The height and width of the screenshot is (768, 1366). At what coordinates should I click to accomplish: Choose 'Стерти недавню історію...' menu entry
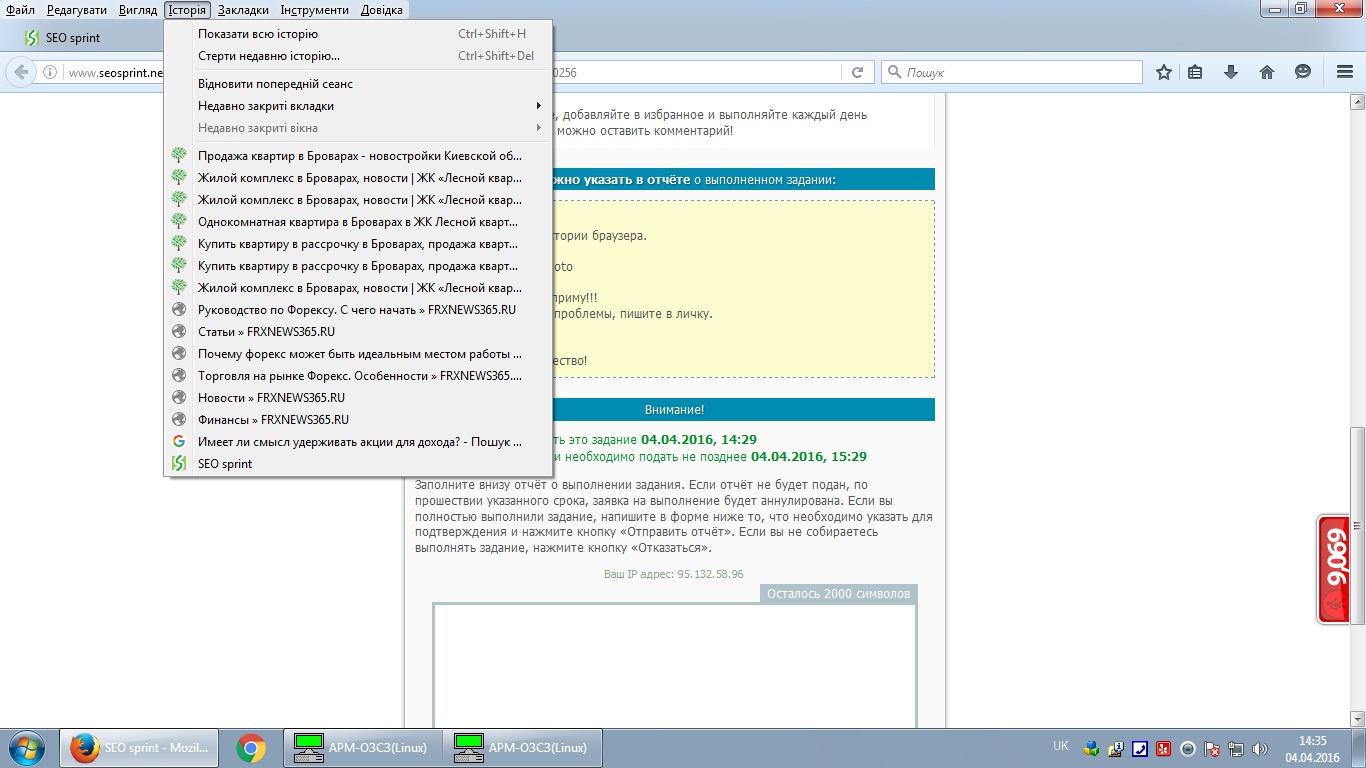(359, 56)
